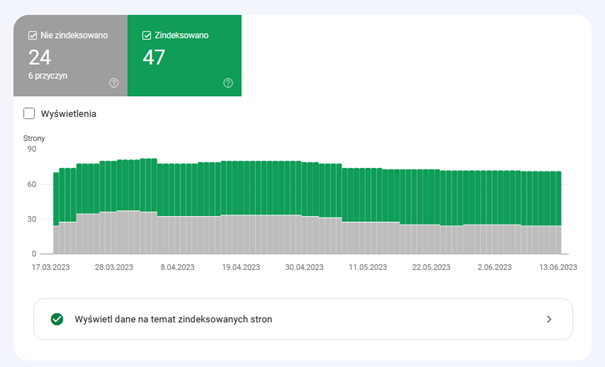Click the green checkmark icon beside Wyświetl dane
The height and width of the screenshot is (367, 605).
[x=57, y=319]
